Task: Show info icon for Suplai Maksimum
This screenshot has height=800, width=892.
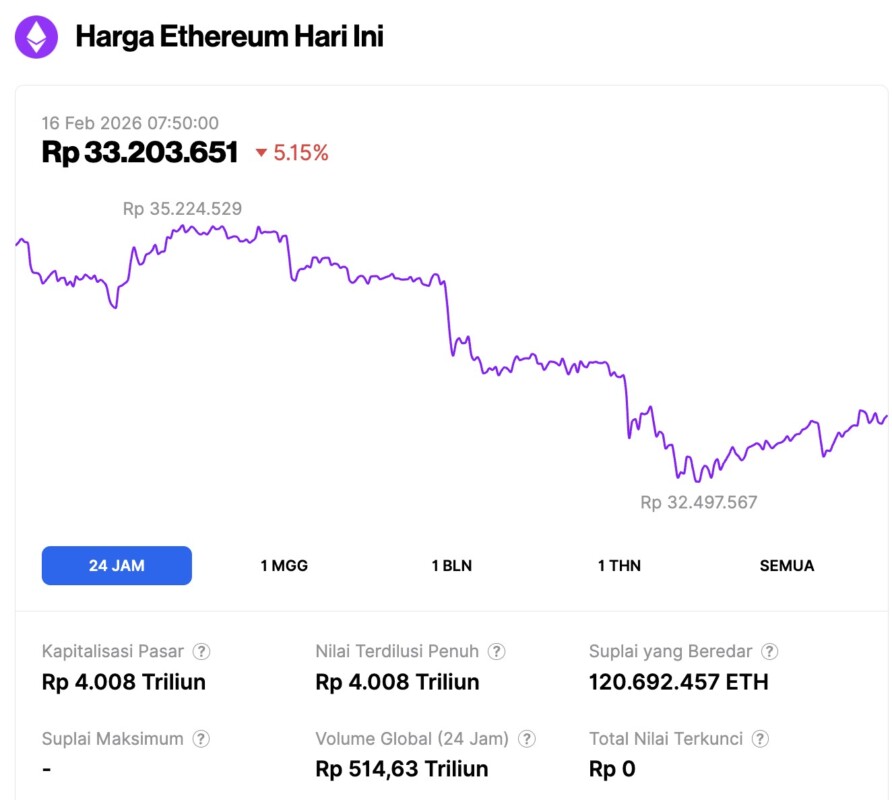Action: (201, 739)
